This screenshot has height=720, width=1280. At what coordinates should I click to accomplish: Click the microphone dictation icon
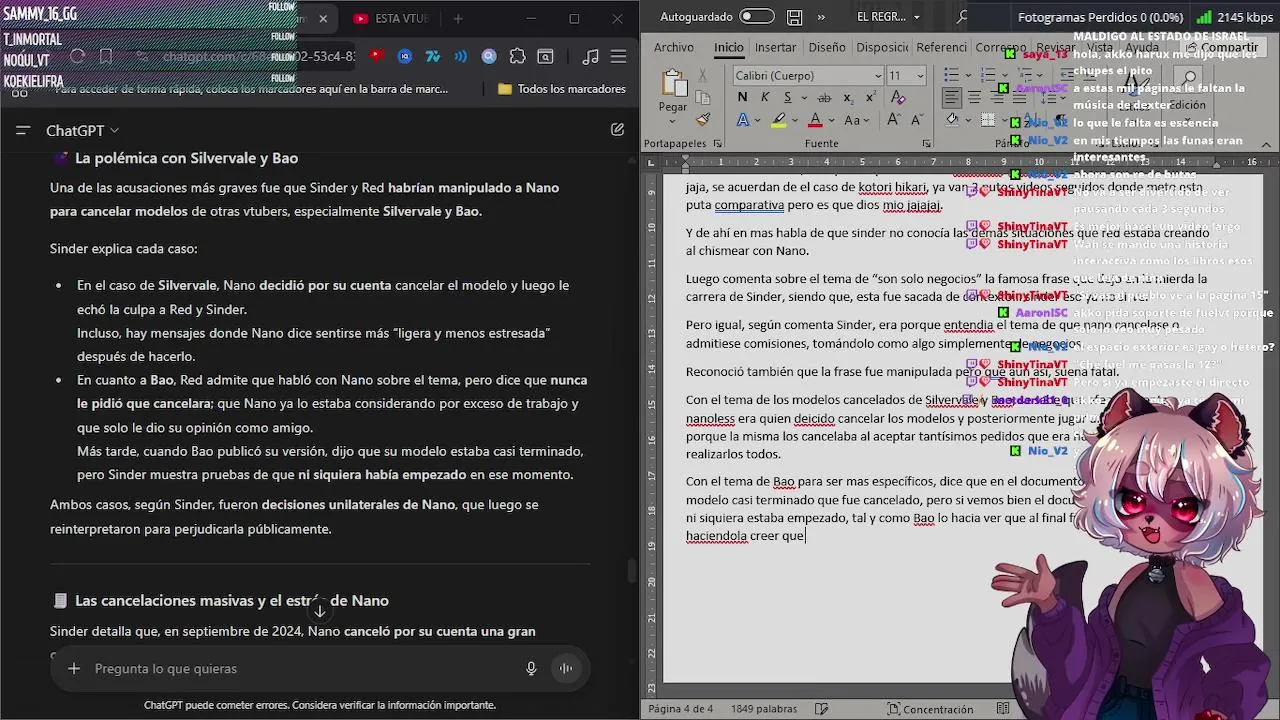[x=531, y=668]
